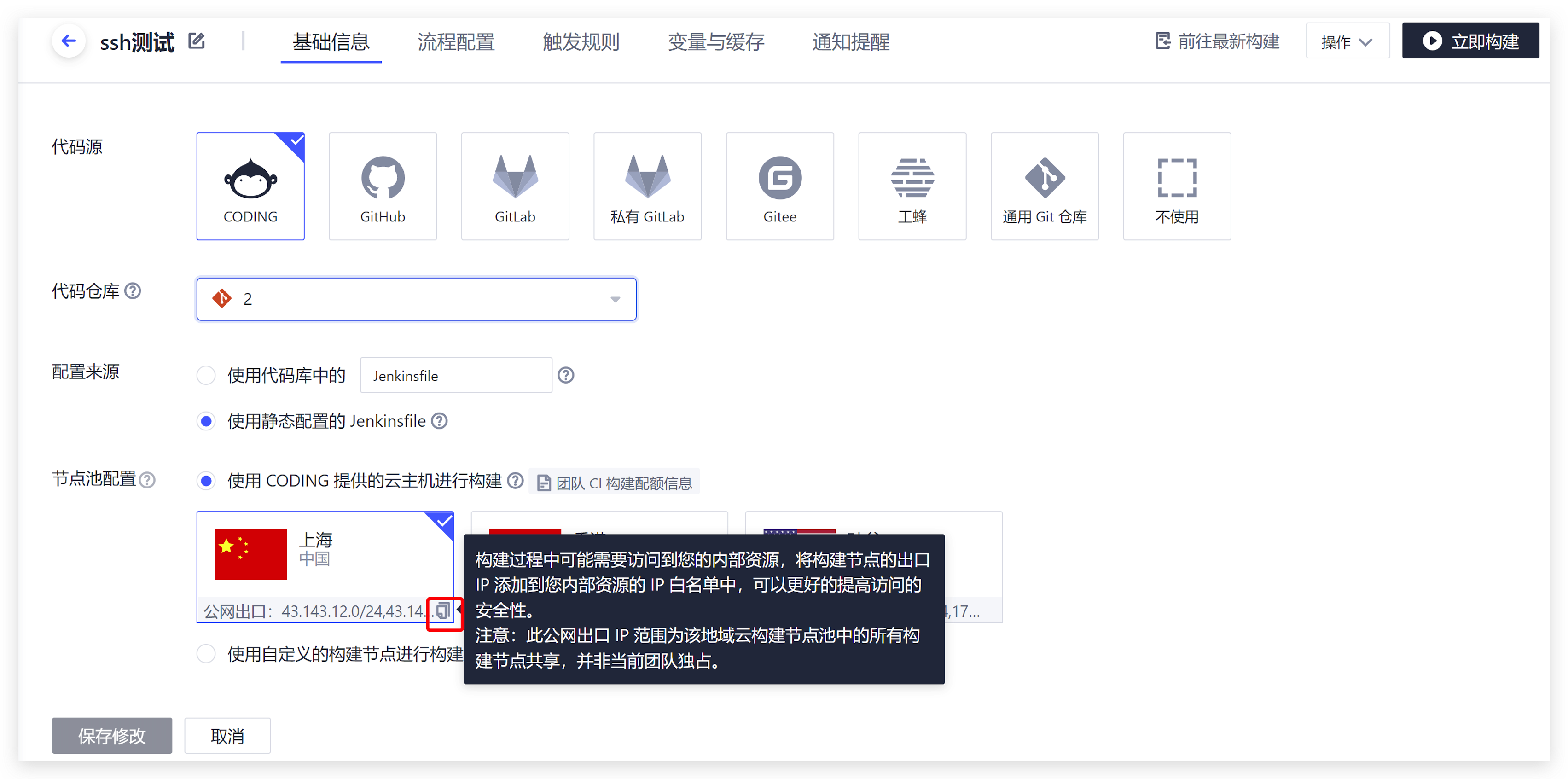Choose radio 使用代码库中的 Jenkinsfile
This screenshot has width=1568, height=779.
pyautogui.click(x=206, y=375)
